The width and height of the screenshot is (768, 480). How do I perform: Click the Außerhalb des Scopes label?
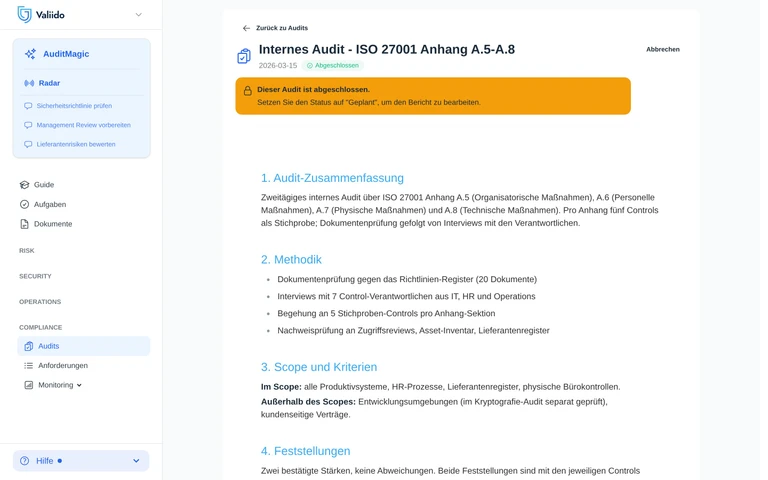[308, 402]
